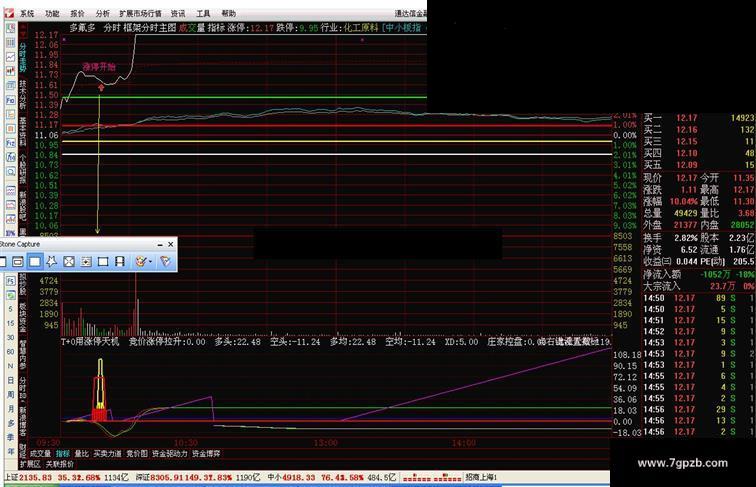Switch to 基本资料 vertical tab

(23, 132)
